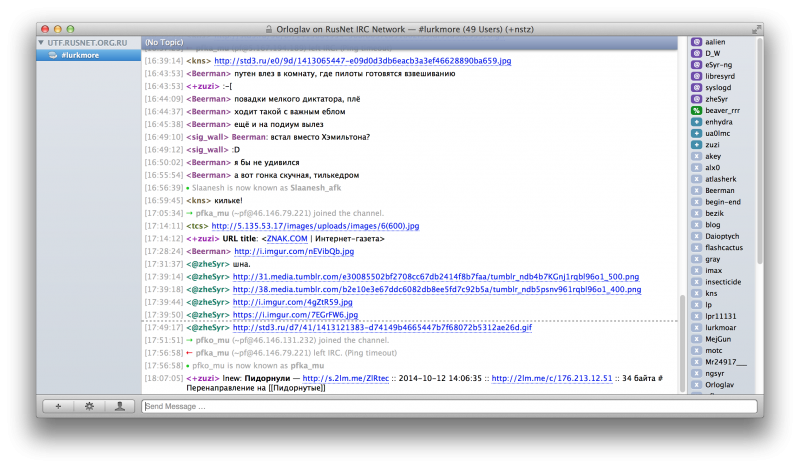Click the pfko_mu joined the channel message
This screenshot has width=800, height=468.
292,340
